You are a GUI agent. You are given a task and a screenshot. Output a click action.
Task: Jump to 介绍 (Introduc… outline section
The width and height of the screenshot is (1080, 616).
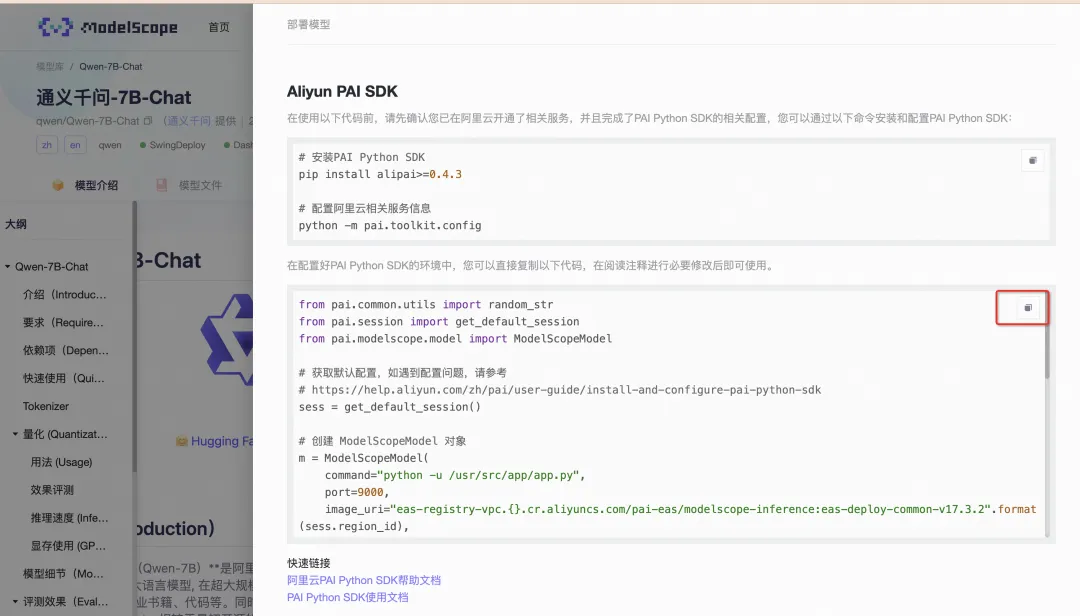(65, 294)
